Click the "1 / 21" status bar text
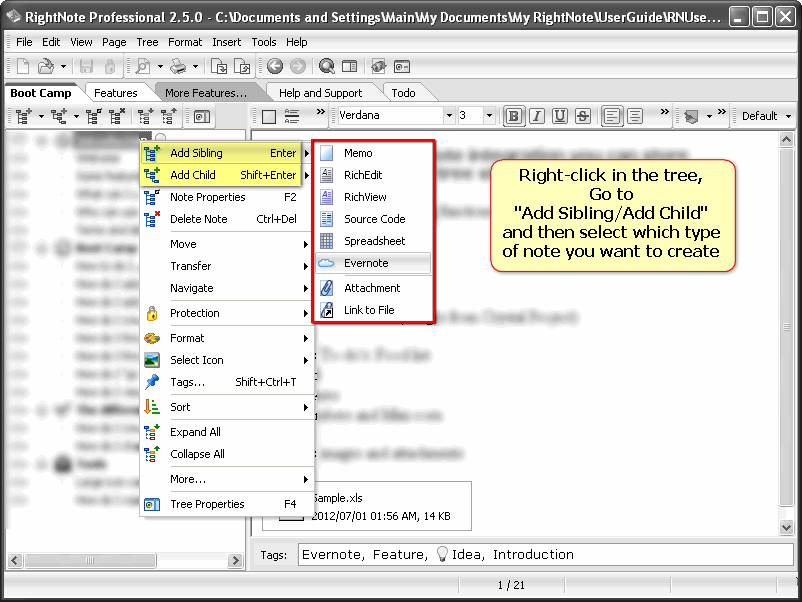Image resolution: width=802 pixels, height=602 pixels. point(511,585)
